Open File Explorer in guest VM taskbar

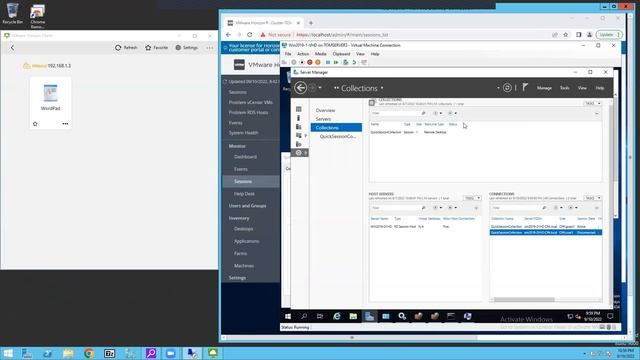coord(353,316)
